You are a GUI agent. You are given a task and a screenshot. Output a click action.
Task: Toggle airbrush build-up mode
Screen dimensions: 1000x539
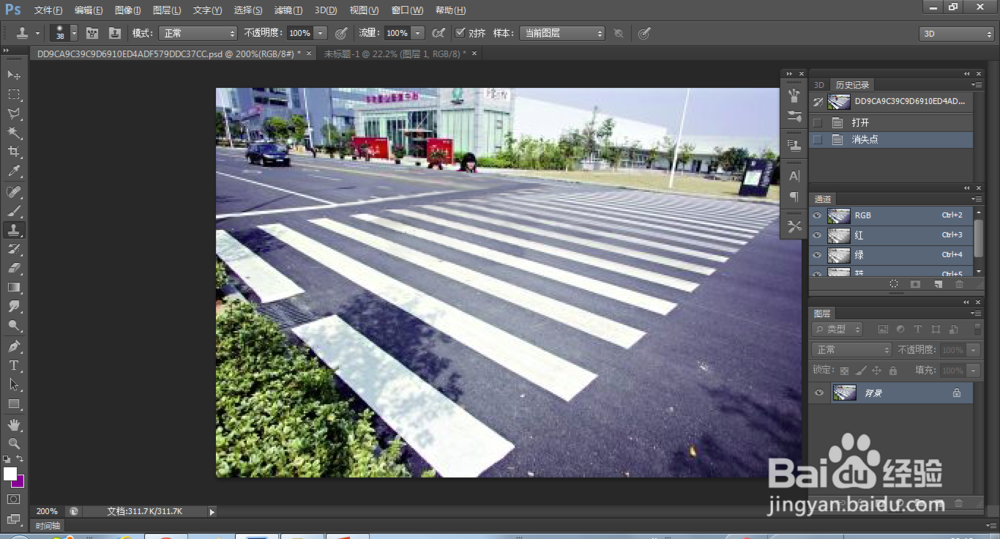click(438, 33)
